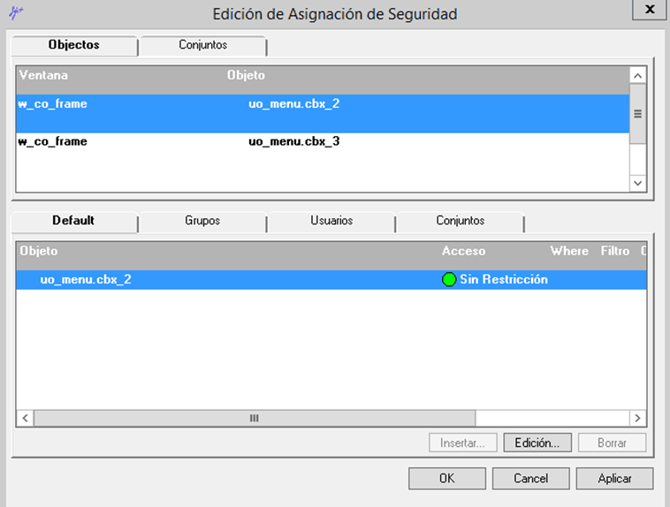Select the Objectos tab
The image size is (670, 507).
74,45
